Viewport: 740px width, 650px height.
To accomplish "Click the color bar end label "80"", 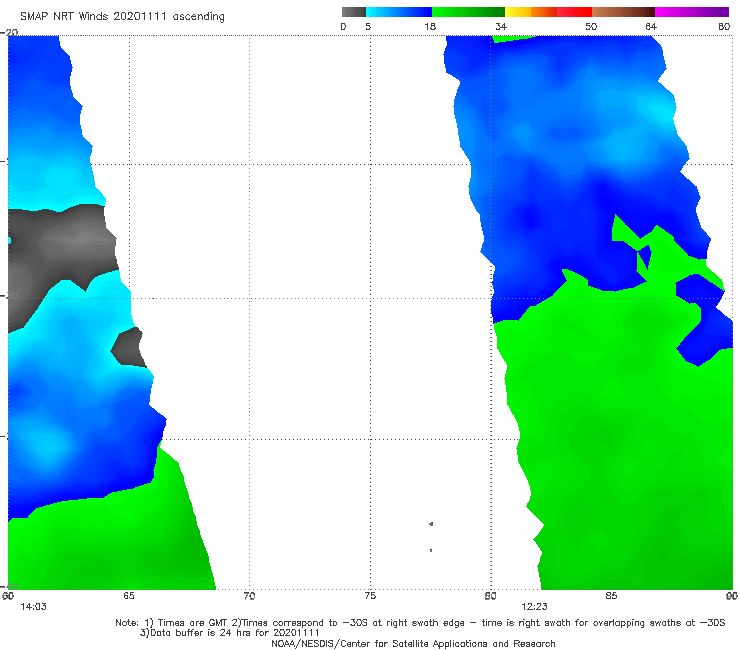I will 724,26.
